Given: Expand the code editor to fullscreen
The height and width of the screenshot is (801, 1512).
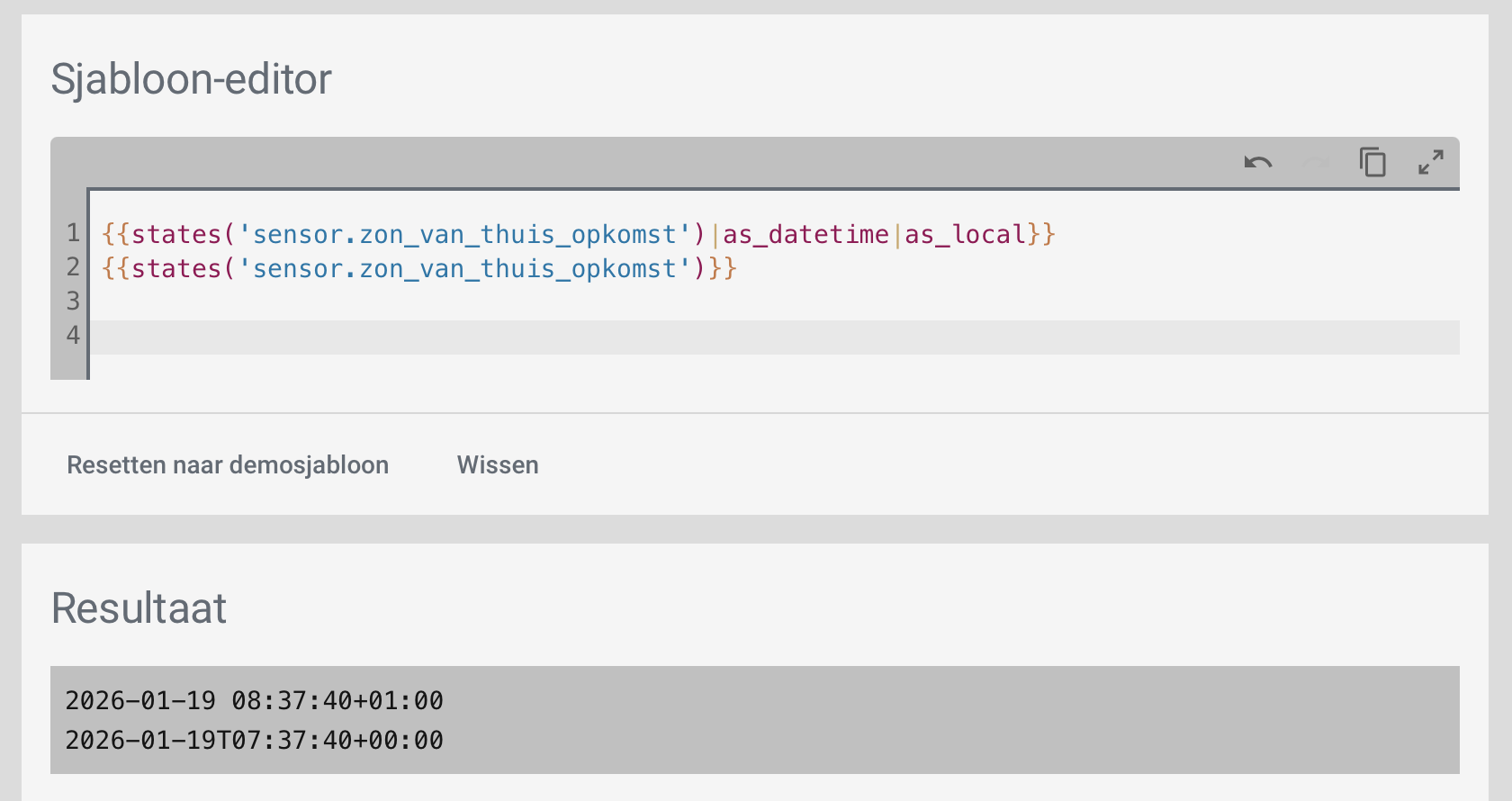Looking at the screenshot, I should 1430,163.
